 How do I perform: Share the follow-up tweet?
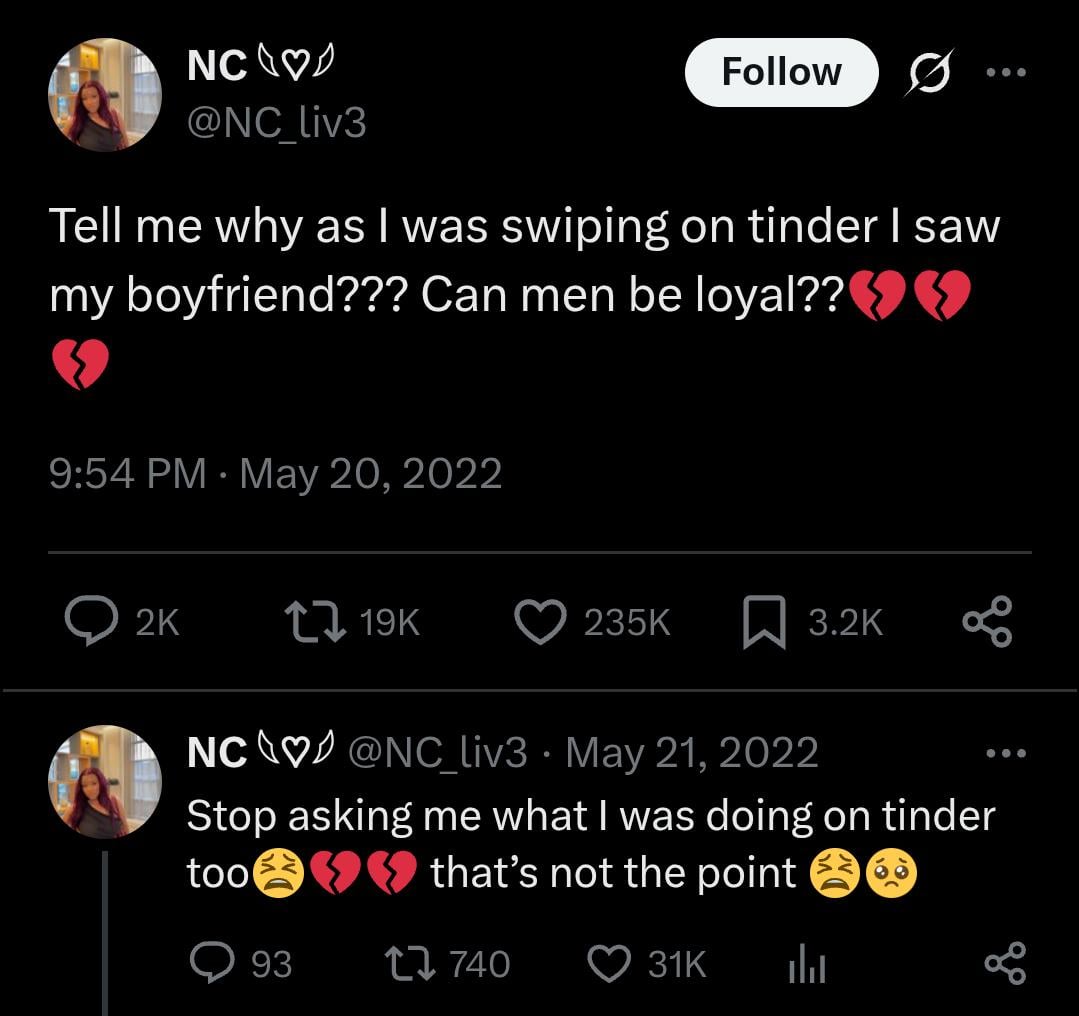coord(1005,962)
